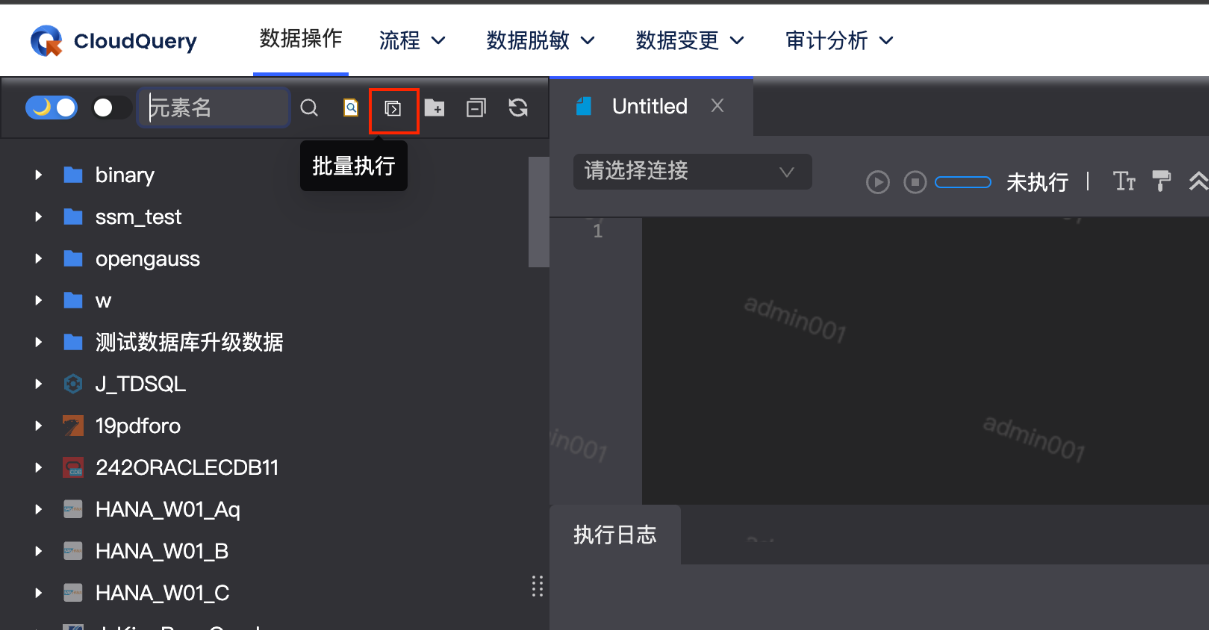Open the document search icon in sidebar toolbar
1209x630 pixels.
pyautogui.click(x=351, y=108)
